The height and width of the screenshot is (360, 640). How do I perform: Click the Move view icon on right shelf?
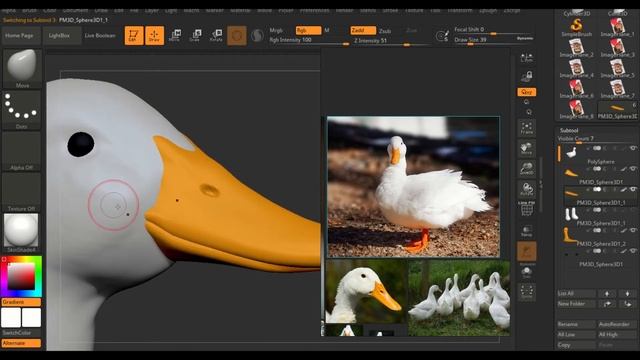point(527,149)
